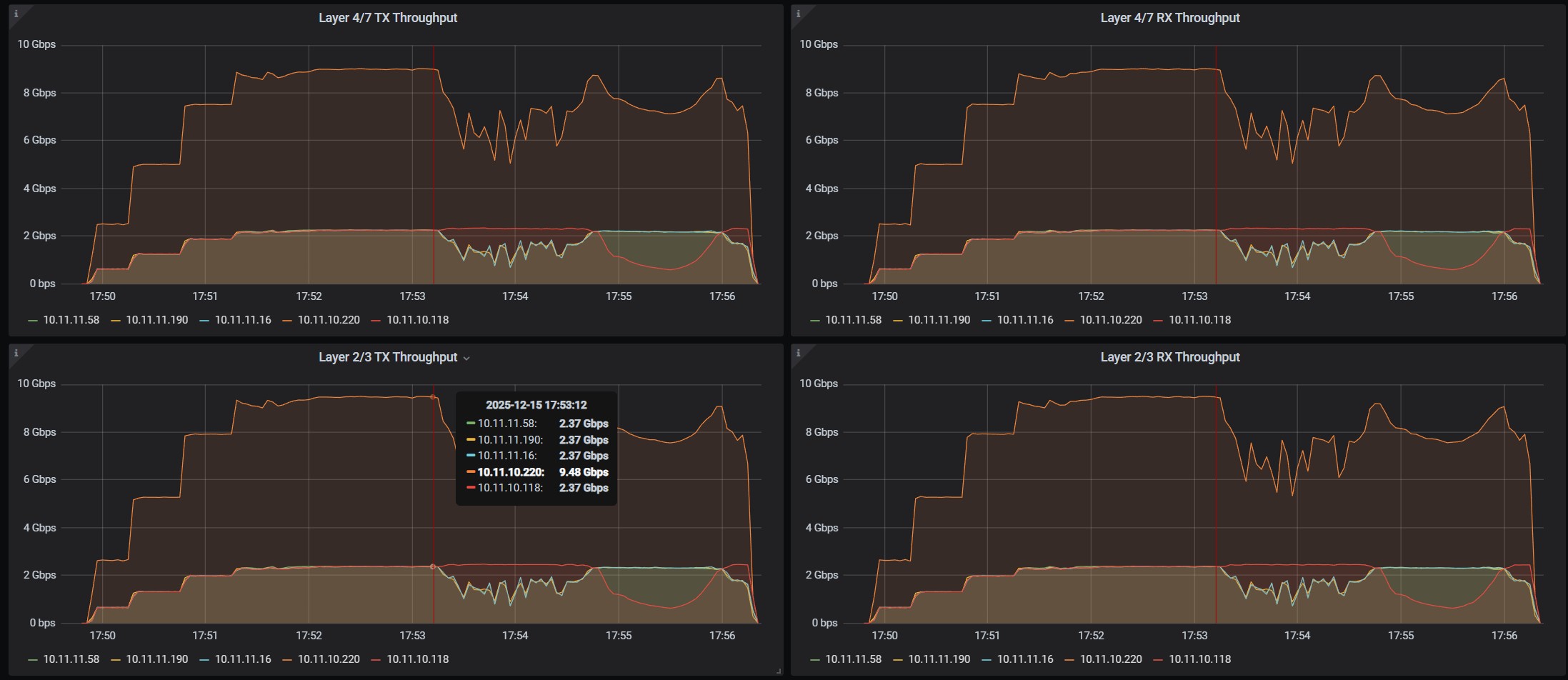
Task: Toggle 10.11.10.118 series in Layer 2/3 RX legend
Action: pyautogui.click(x=1199, y=659)
